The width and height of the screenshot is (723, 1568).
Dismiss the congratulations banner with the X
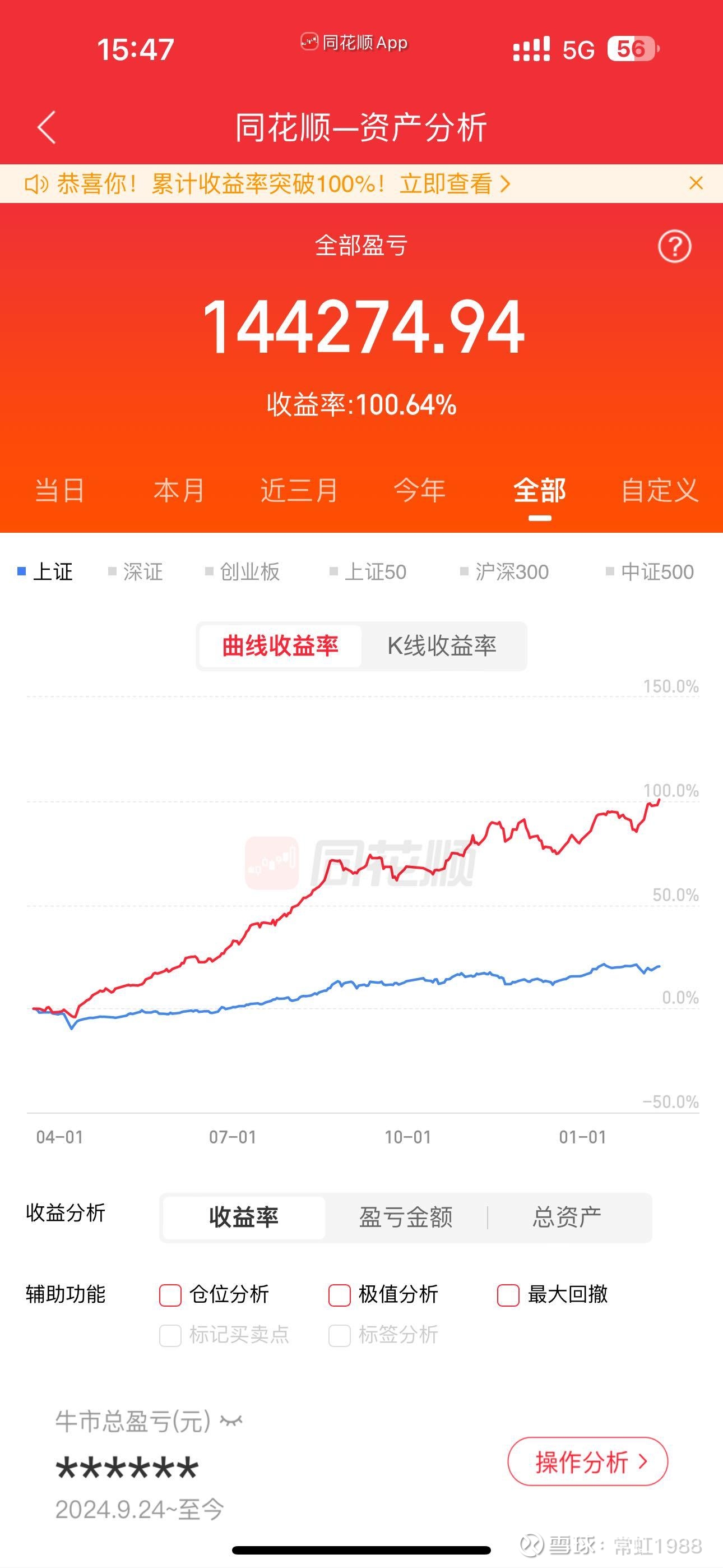[696, 183]
